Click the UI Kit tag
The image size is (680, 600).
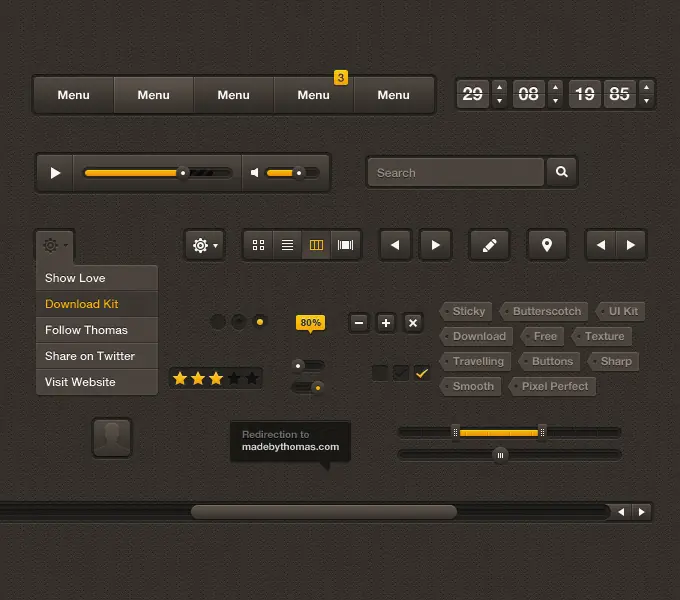coord(621,311)
